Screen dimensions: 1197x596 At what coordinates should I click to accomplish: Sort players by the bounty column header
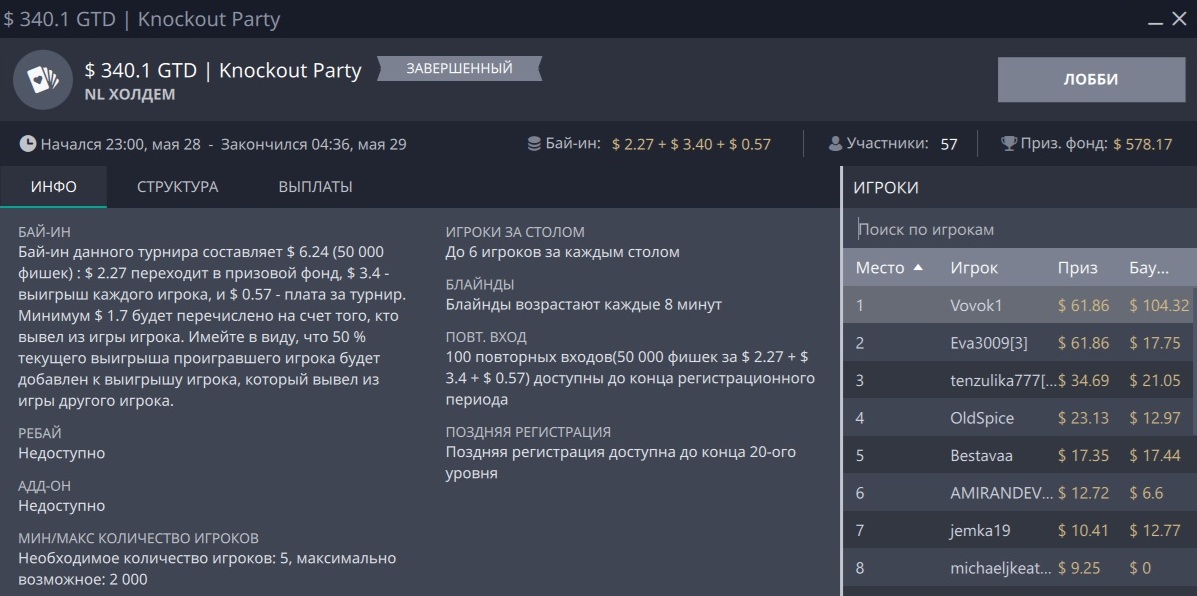(1149, 268)
